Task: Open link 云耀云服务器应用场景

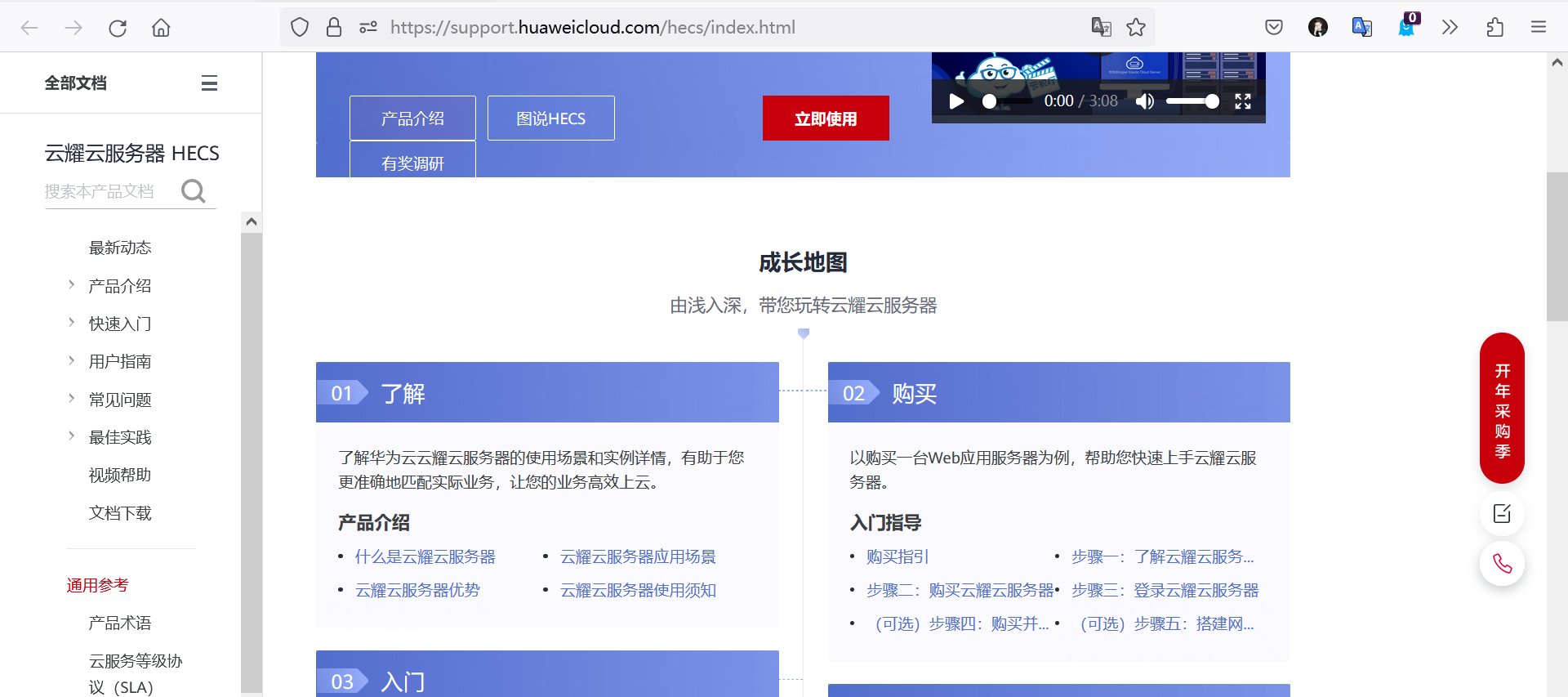Action: tap(638, 556)
